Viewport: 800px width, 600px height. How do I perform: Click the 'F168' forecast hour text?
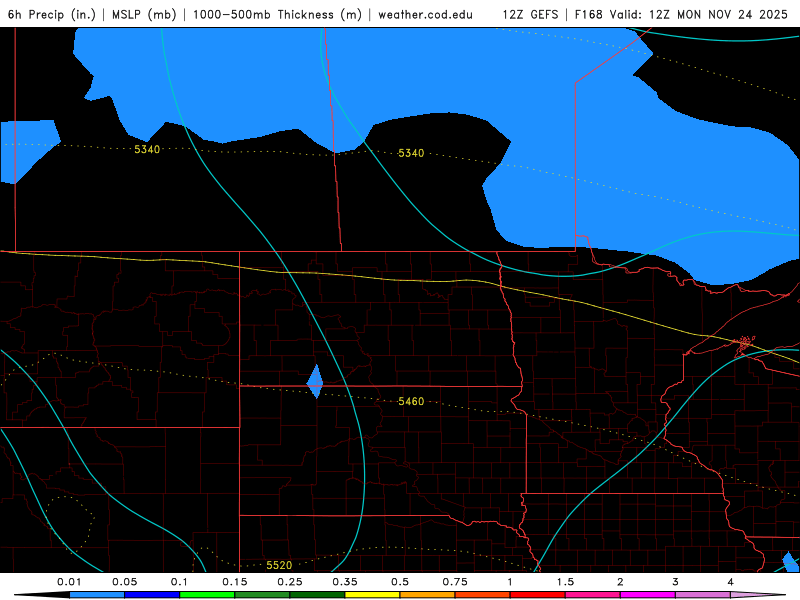(x=589, y=14)
